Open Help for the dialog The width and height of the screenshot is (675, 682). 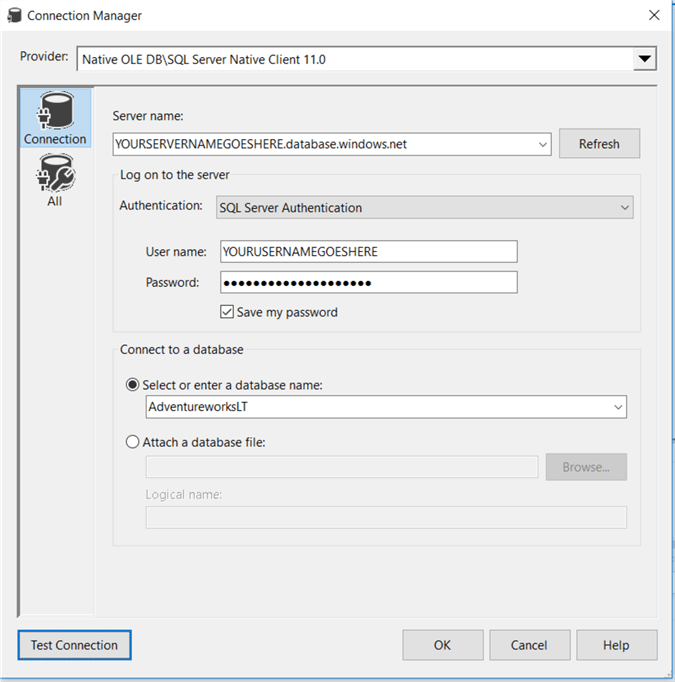(616, 645)
